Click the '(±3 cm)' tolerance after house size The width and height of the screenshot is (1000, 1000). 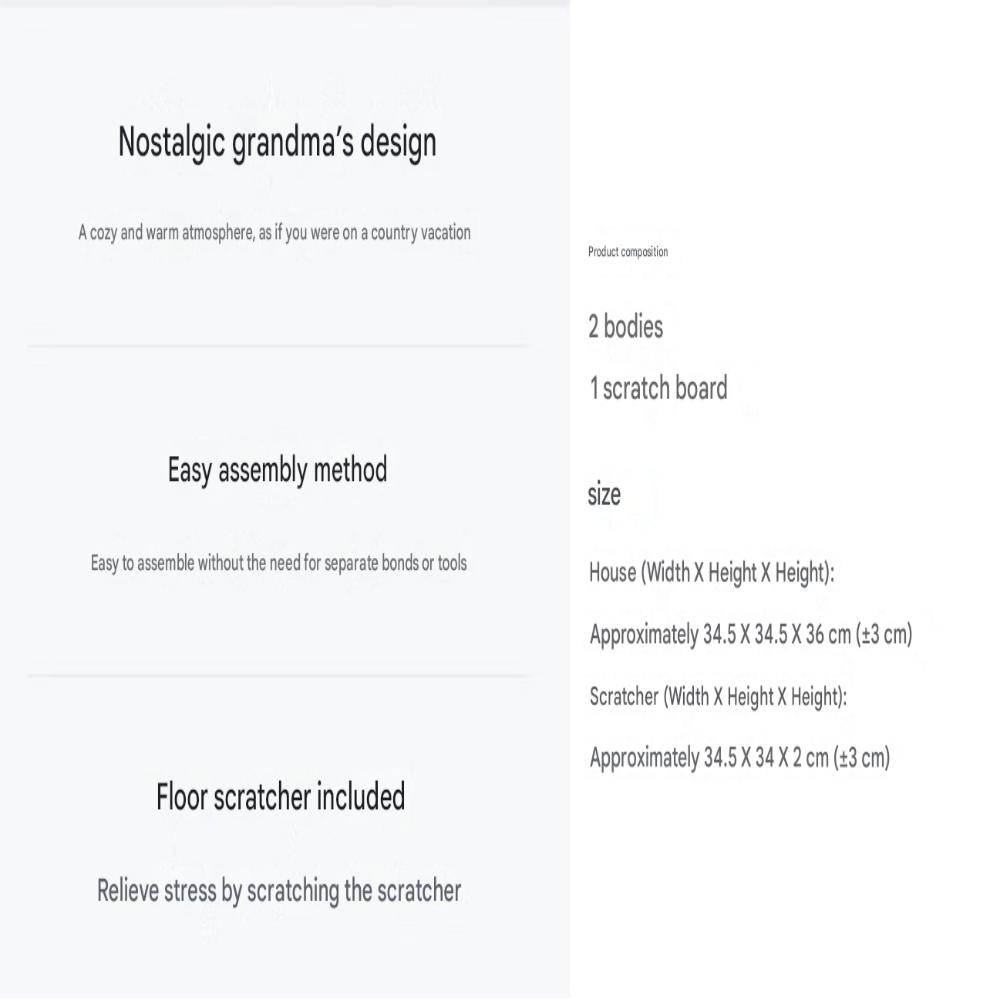pos(885,635)
